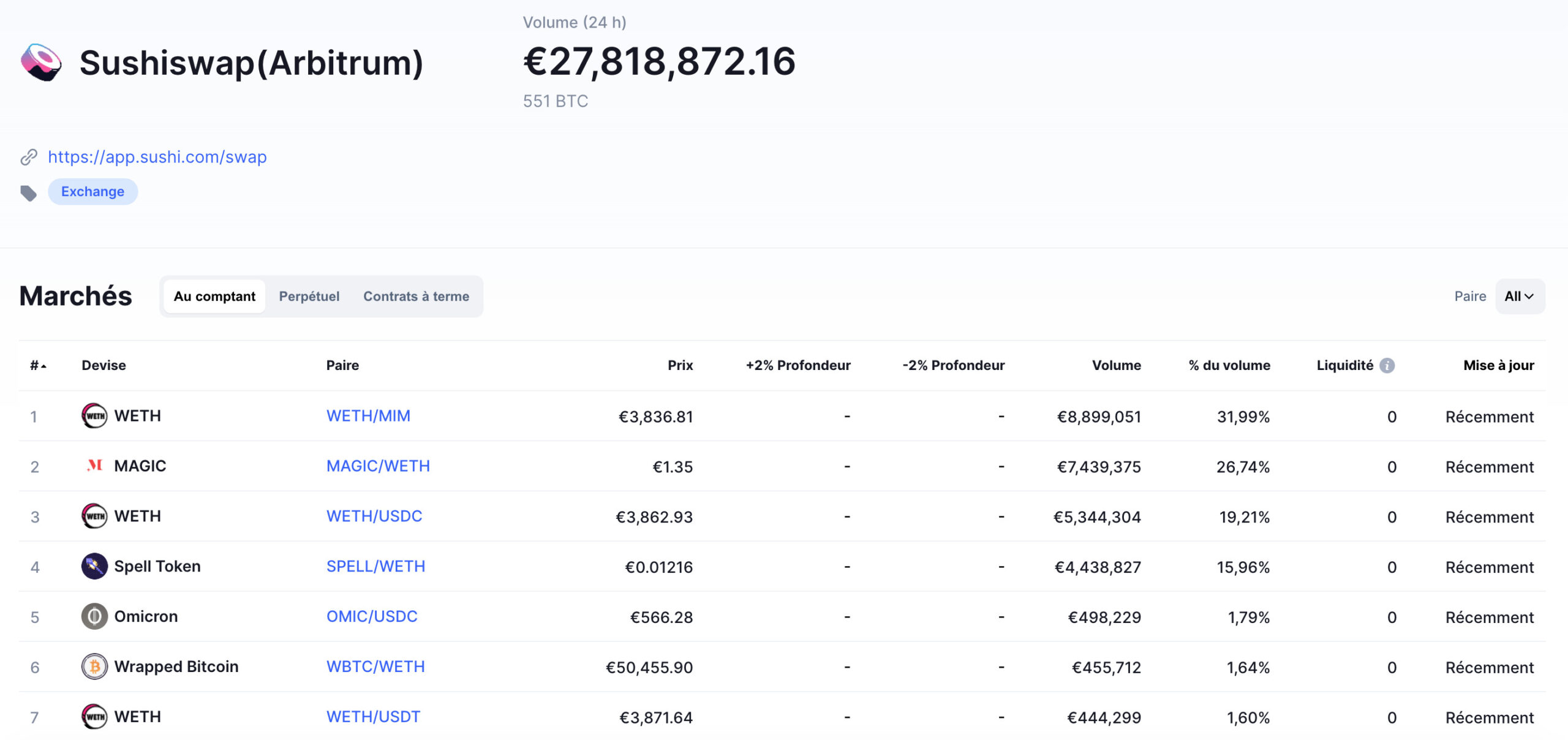1568x740 pixels.
Task: Click the % du volume column header
Action: click(x=1229, y=366)
